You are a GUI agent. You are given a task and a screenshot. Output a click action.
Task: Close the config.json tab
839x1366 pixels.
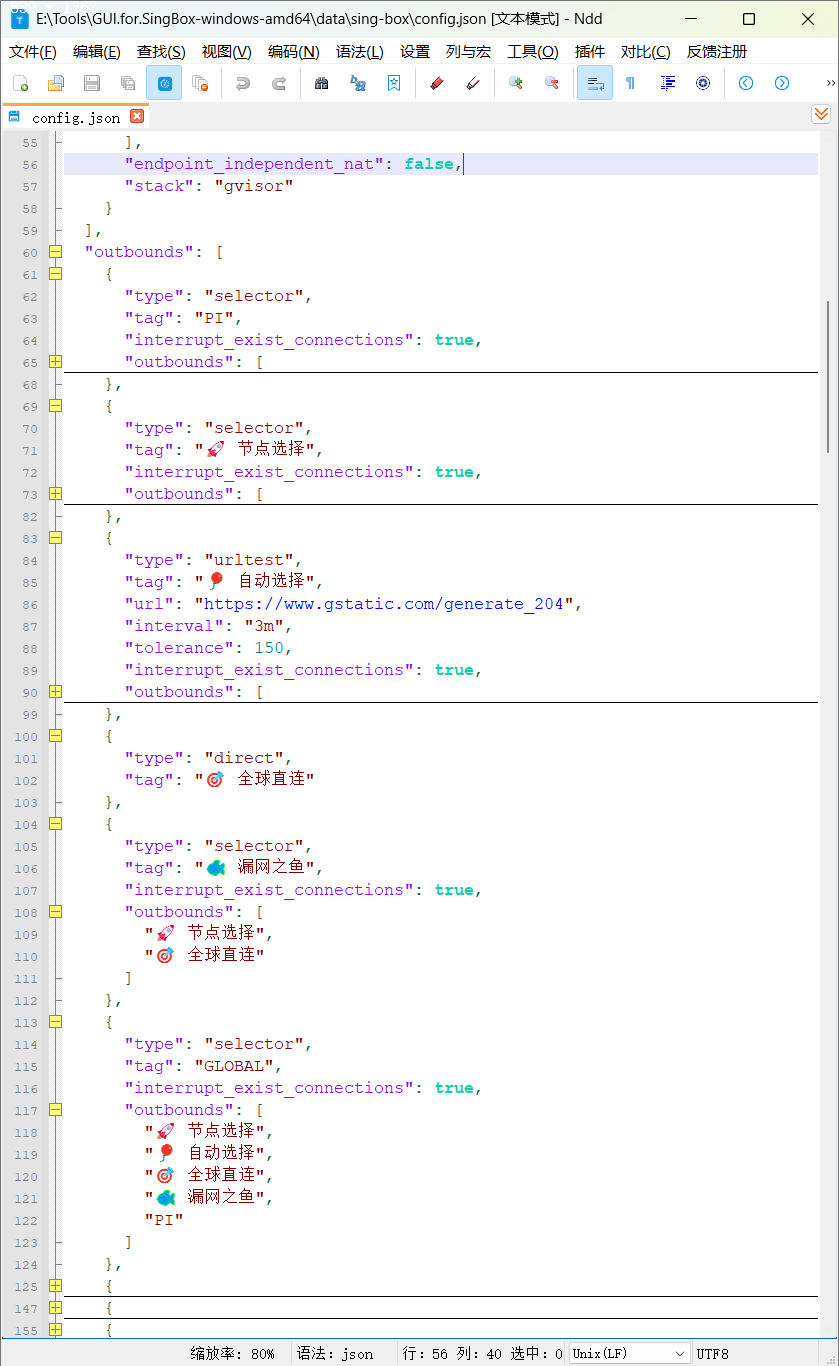[137, 116]
